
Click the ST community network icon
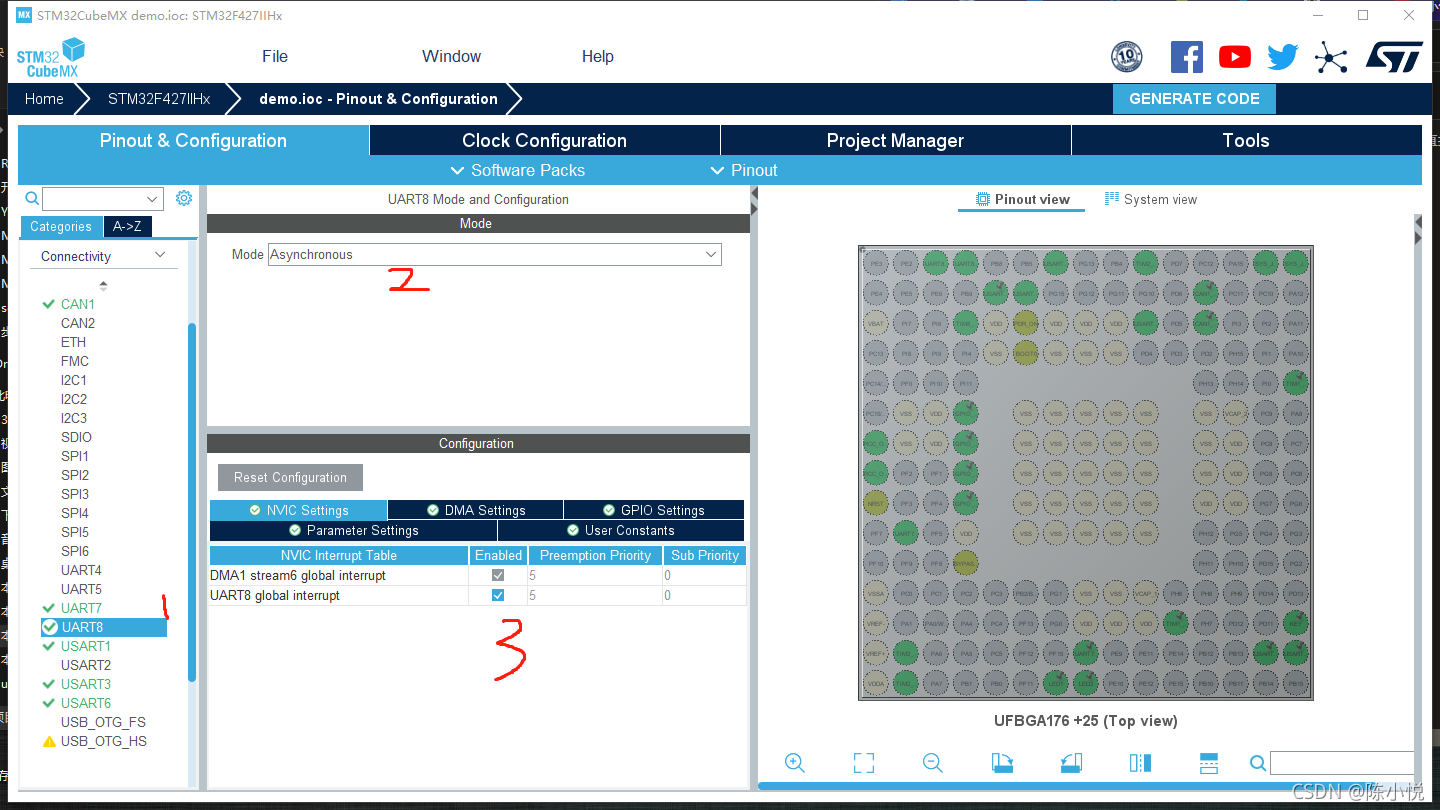(x=1331, y=57)
